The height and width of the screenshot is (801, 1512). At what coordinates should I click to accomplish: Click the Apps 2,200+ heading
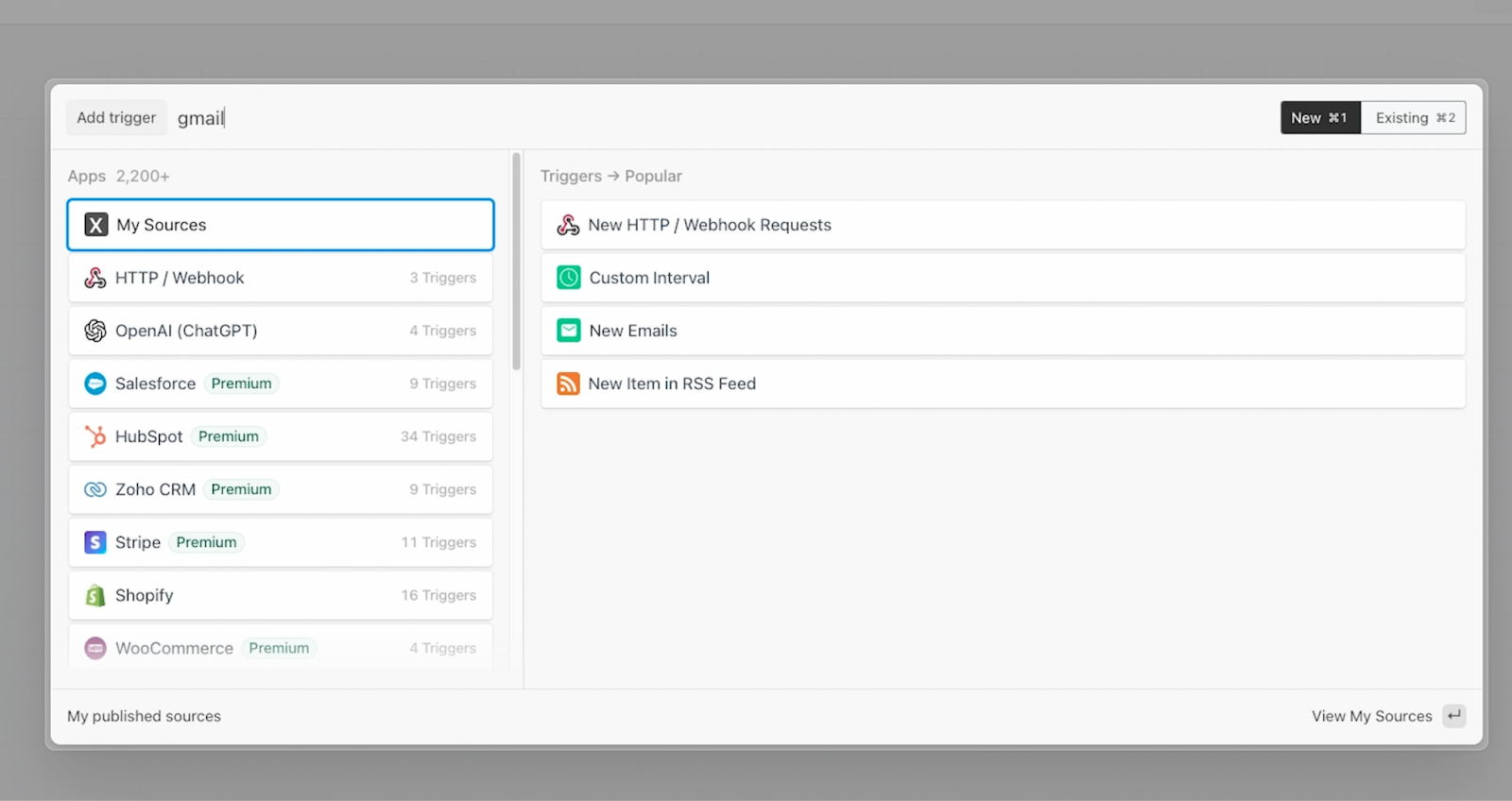click(118, 176)
